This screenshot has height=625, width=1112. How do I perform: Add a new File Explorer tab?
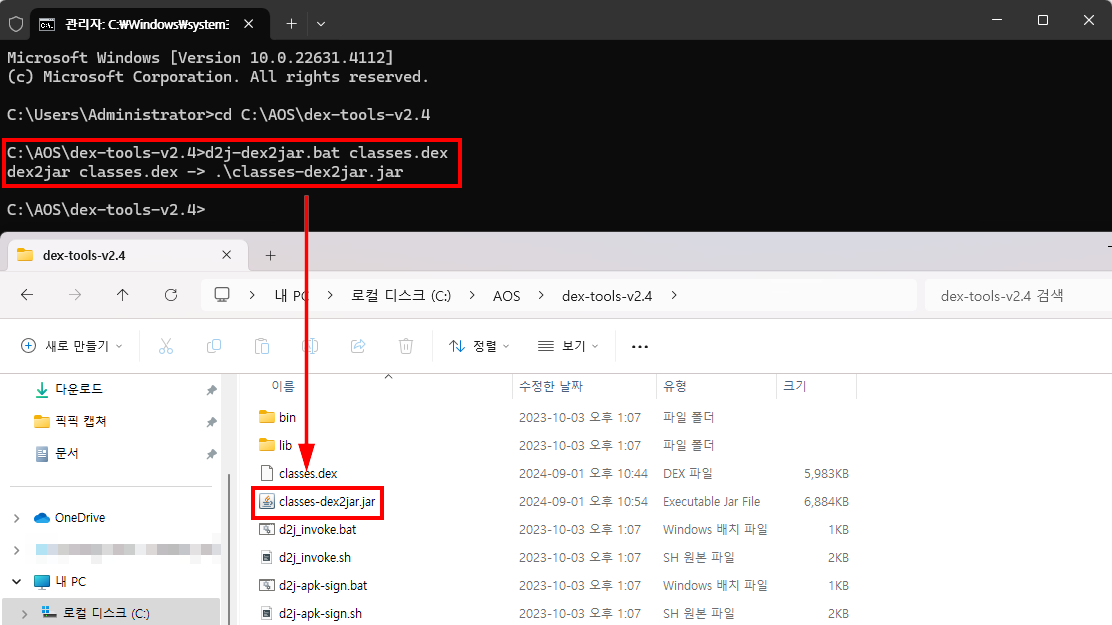point(270,255)
